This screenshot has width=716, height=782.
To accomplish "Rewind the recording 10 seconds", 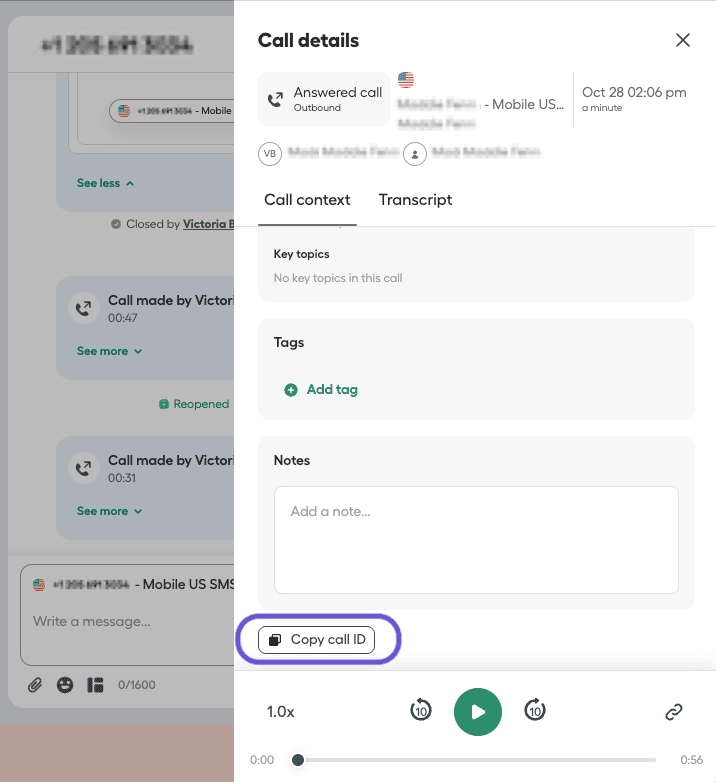I will point(421,711).
